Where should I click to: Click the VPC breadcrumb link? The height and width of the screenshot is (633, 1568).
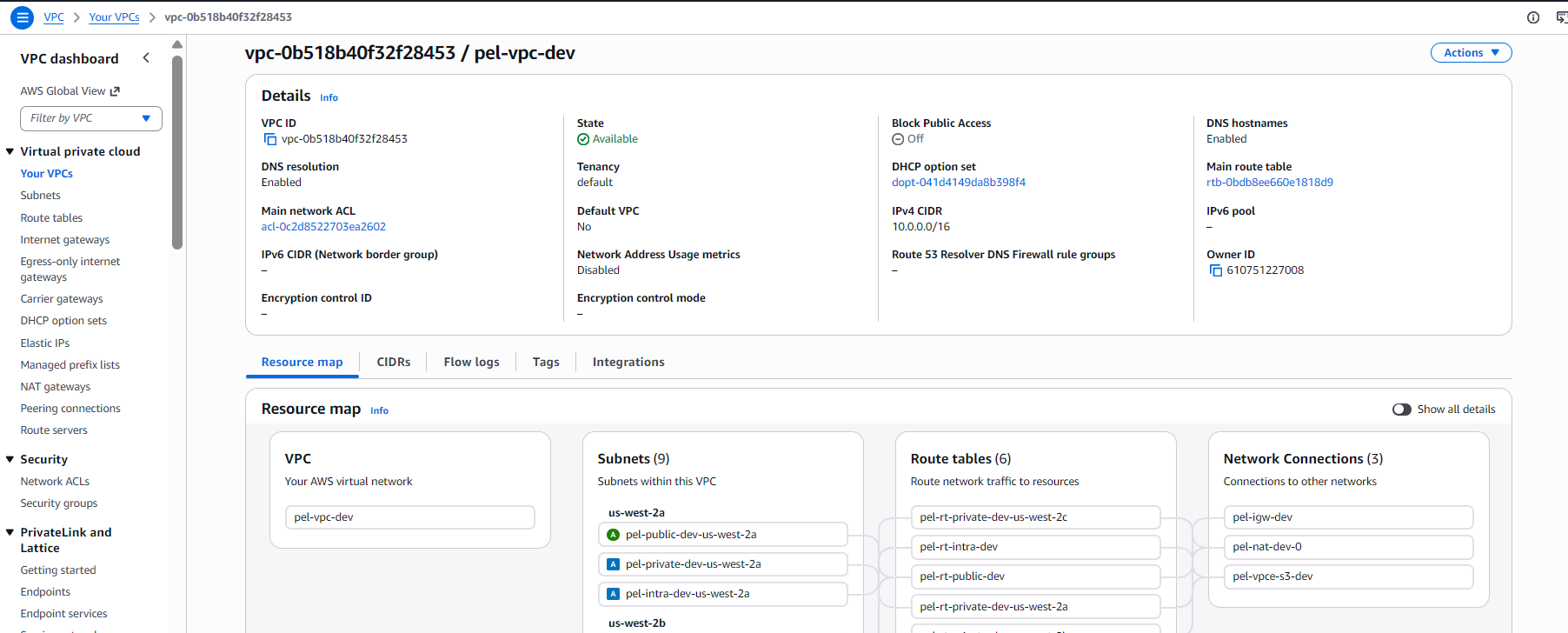pyautogui.click(x=54, y=17)
